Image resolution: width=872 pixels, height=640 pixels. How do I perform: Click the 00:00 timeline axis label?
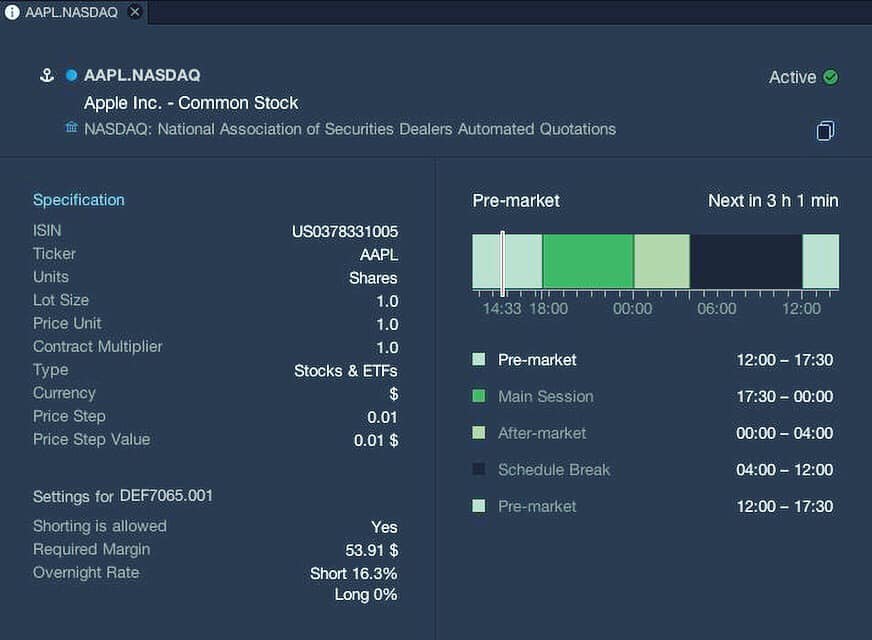point(632,309)
